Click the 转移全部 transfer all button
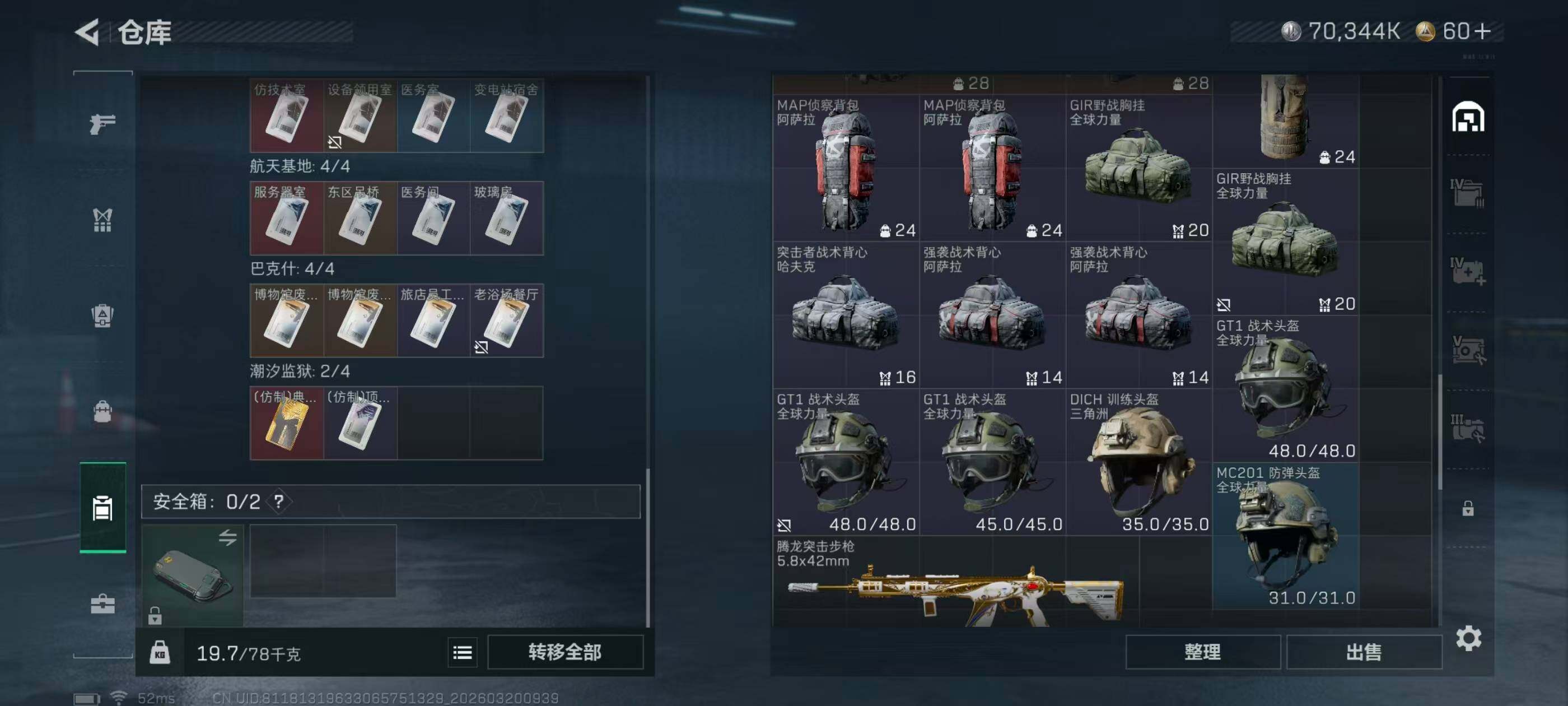Viewport: 1568px width, 706px height. (x=565, y=652)
